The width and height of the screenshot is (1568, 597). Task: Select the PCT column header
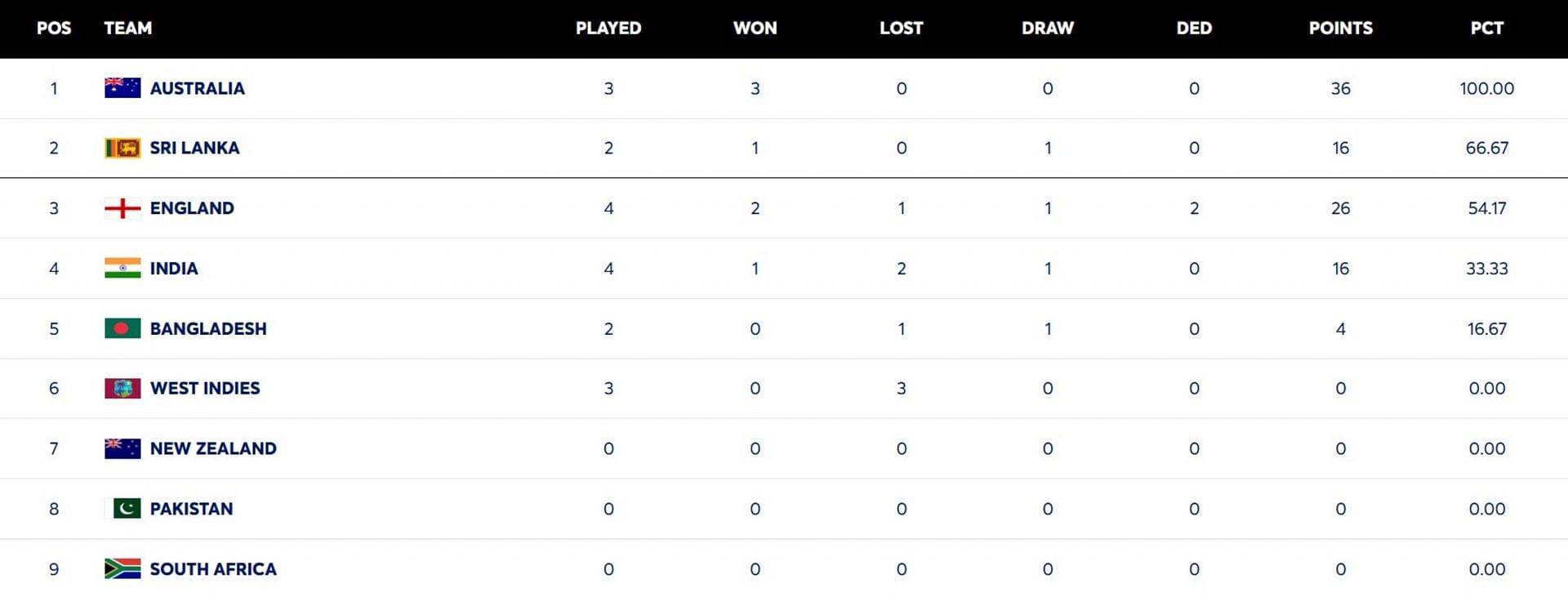(1486, 28)
